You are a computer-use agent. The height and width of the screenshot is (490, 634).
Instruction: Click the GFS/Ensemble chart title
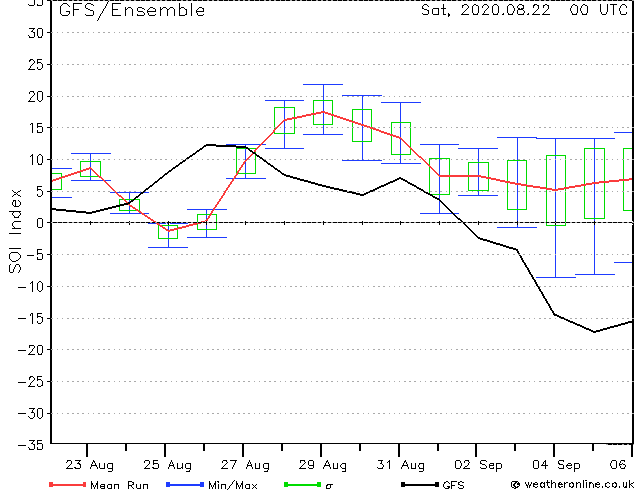click(x=132, y=10)
